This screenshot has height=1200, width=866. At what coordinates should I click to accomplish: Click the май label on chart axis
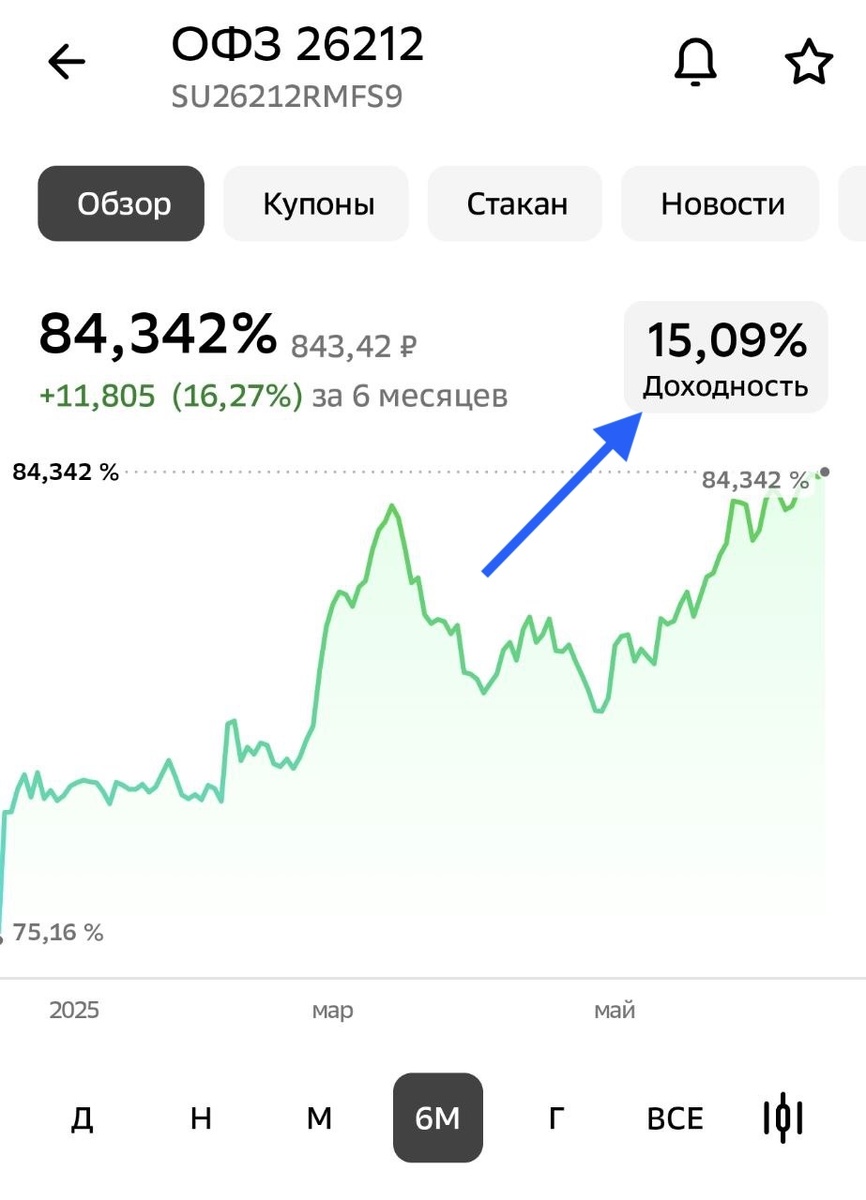click(614, 1010)
